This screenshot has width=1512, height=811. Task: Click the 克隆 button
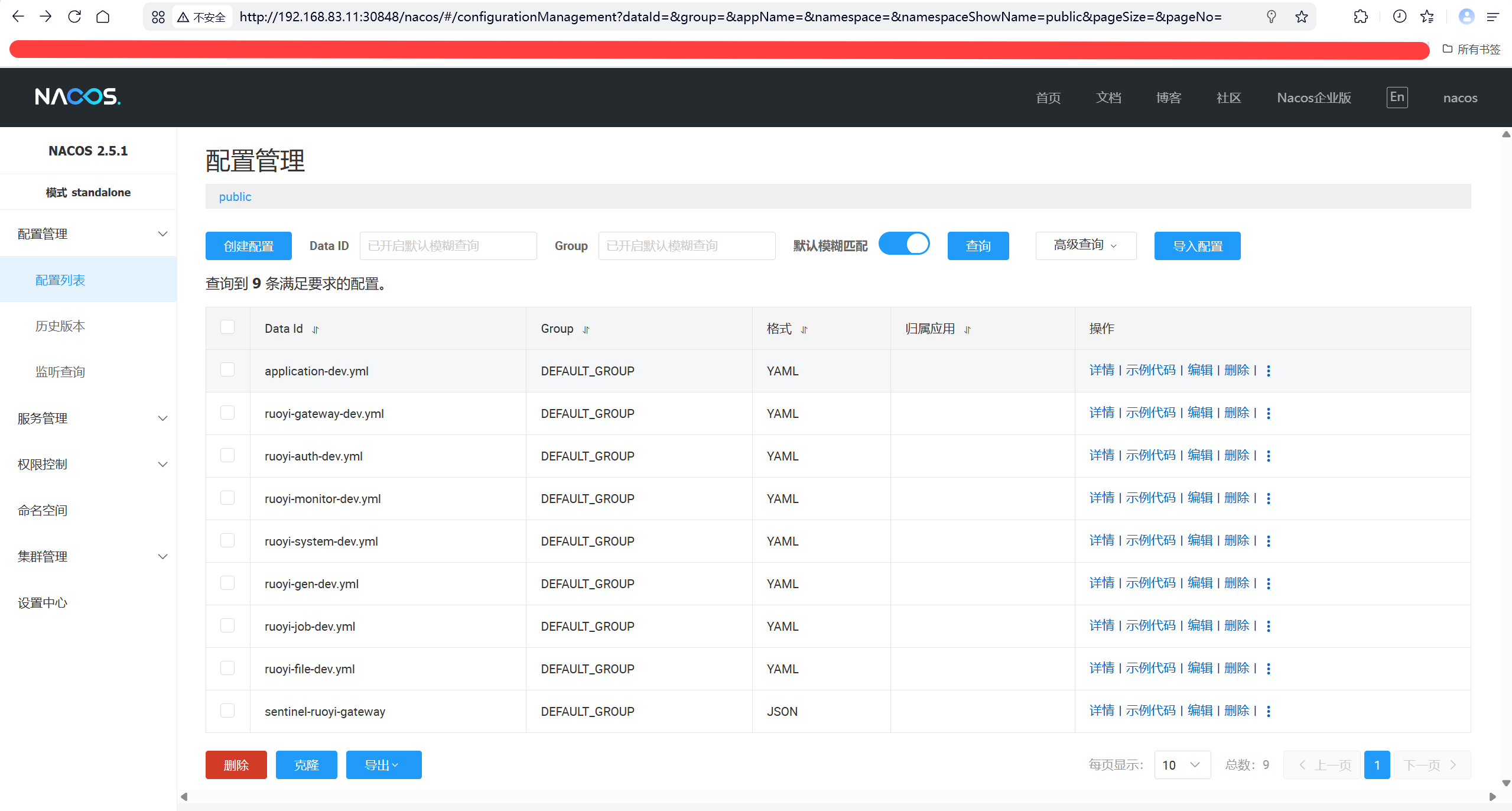coord(307,765)
